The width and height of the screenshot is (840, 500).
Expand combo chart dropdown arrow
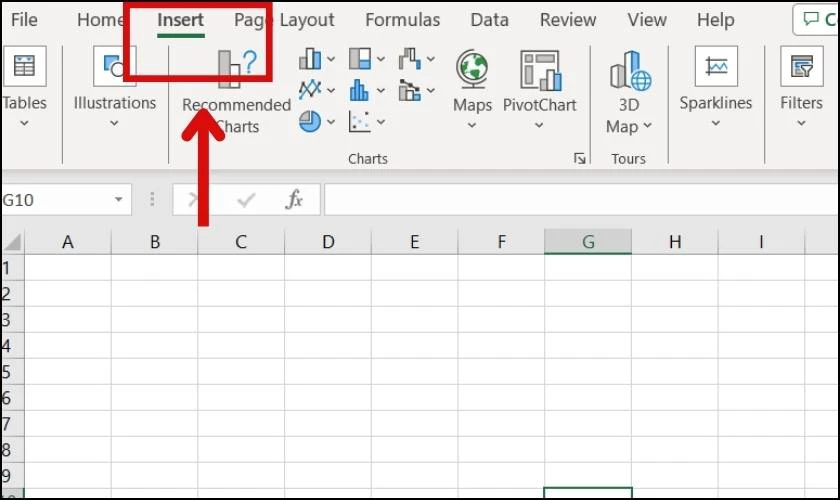[x=431, y=90]
